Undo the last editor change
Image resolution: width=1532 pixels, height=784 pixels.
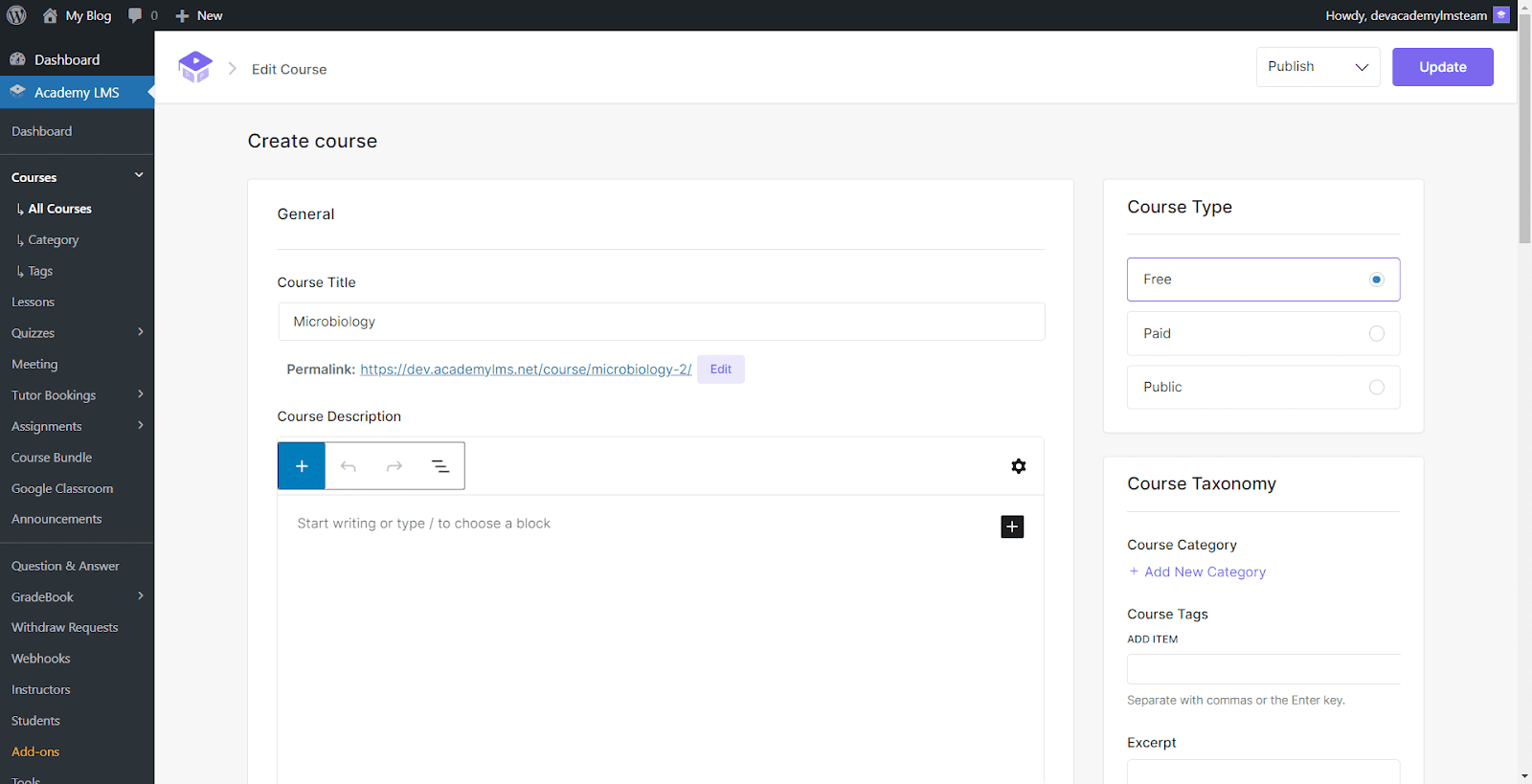pyautogui.click(x=349, y=466)
